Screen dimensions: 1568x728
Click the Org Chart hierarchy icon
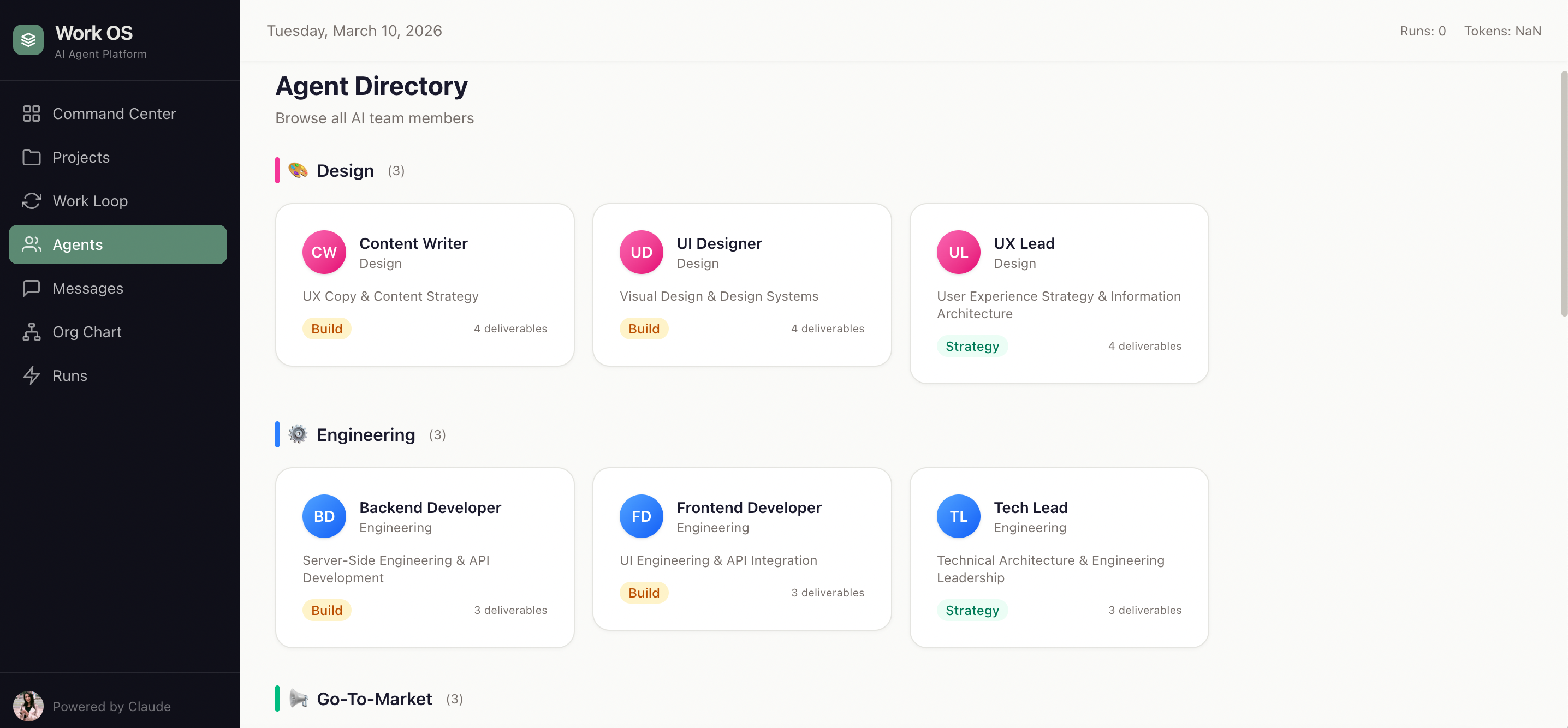point(32,331)
